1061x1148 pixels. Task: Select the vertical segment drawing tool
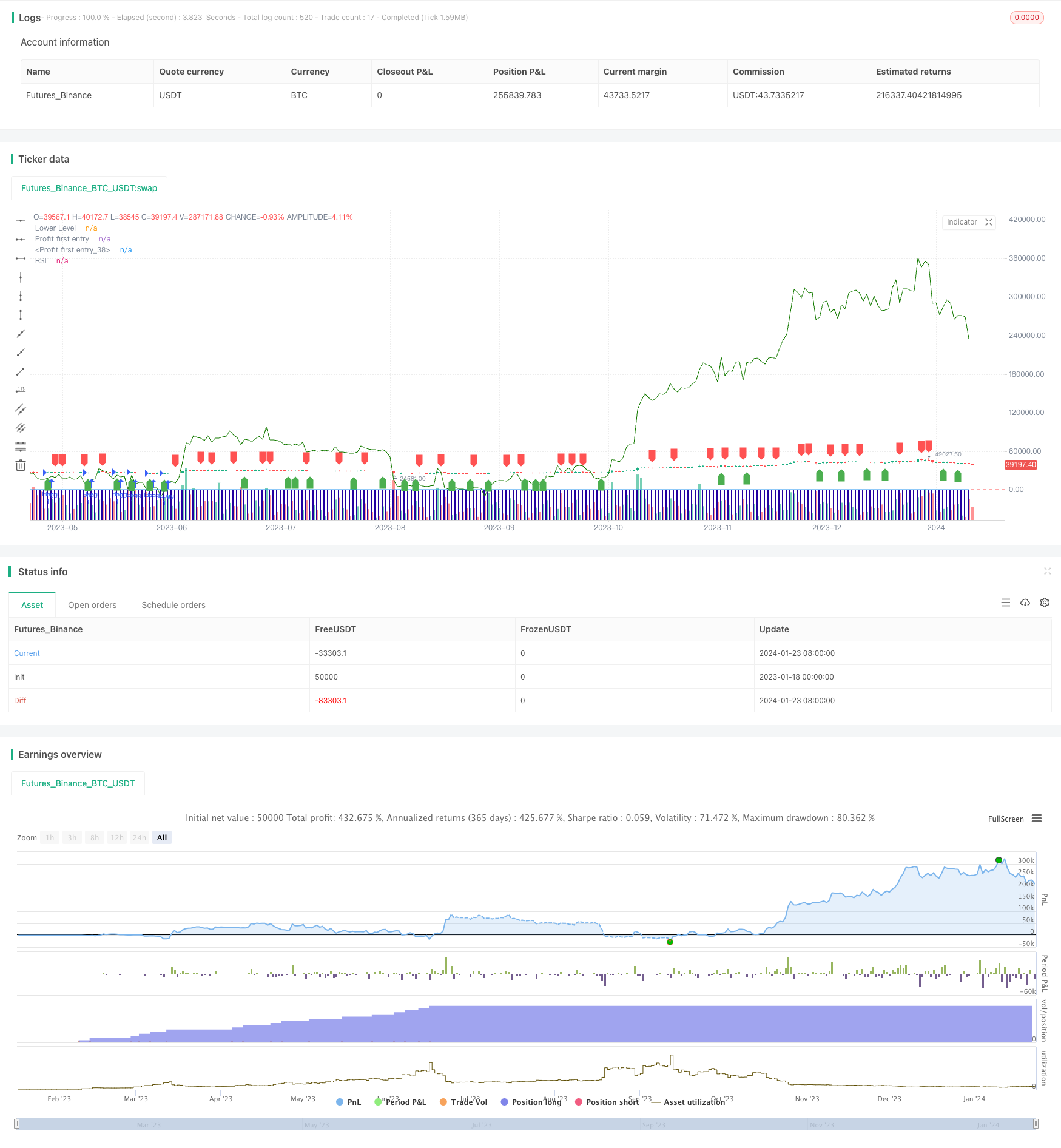click(21, 315)
